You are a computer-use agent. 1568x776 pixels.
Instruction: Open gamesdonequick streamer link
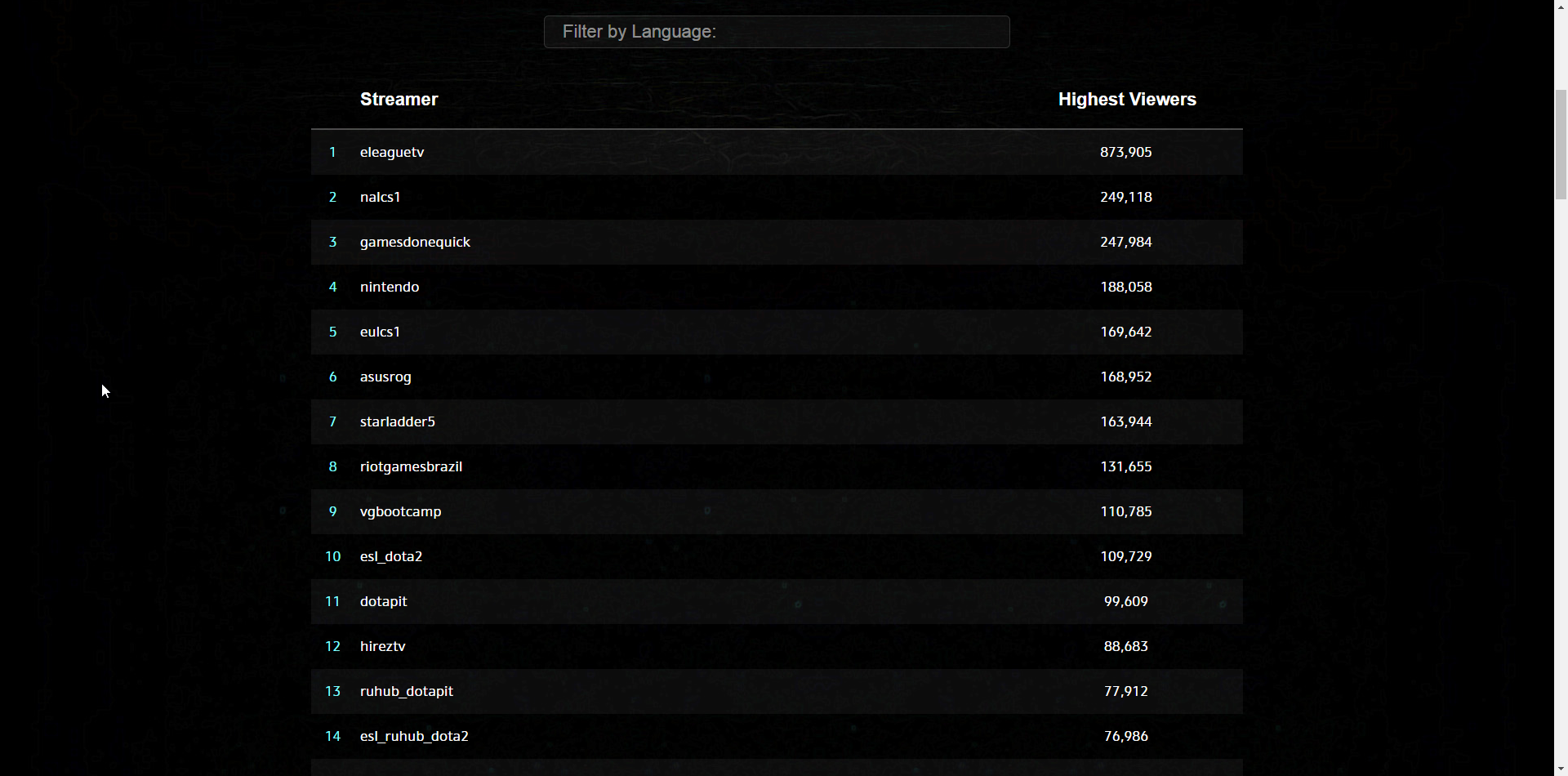[x=415, y=242]
